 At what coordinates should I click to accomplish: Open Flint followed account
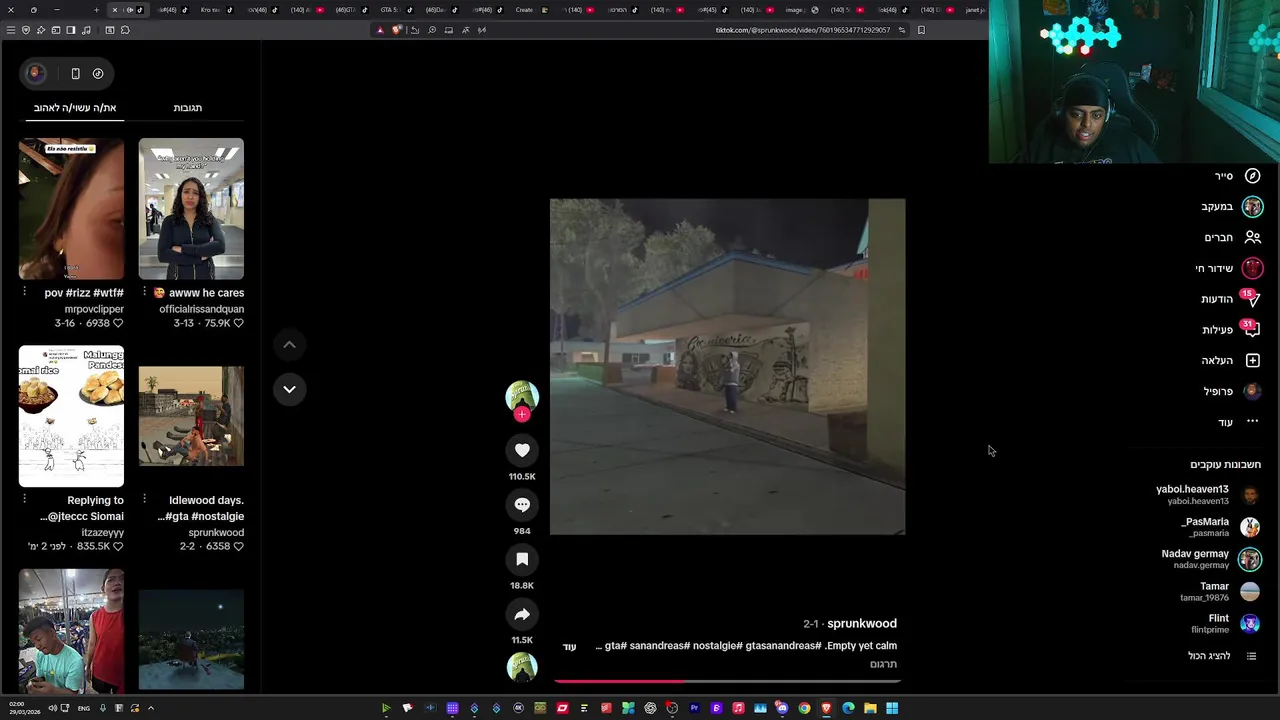(x=1226, y=623)
